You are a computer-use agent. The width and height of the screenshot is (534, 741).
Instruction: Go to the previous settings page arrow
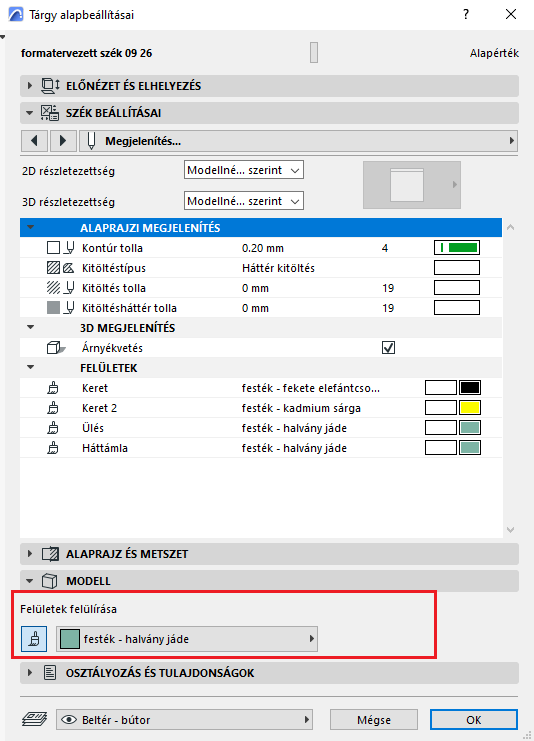[34, 141]
